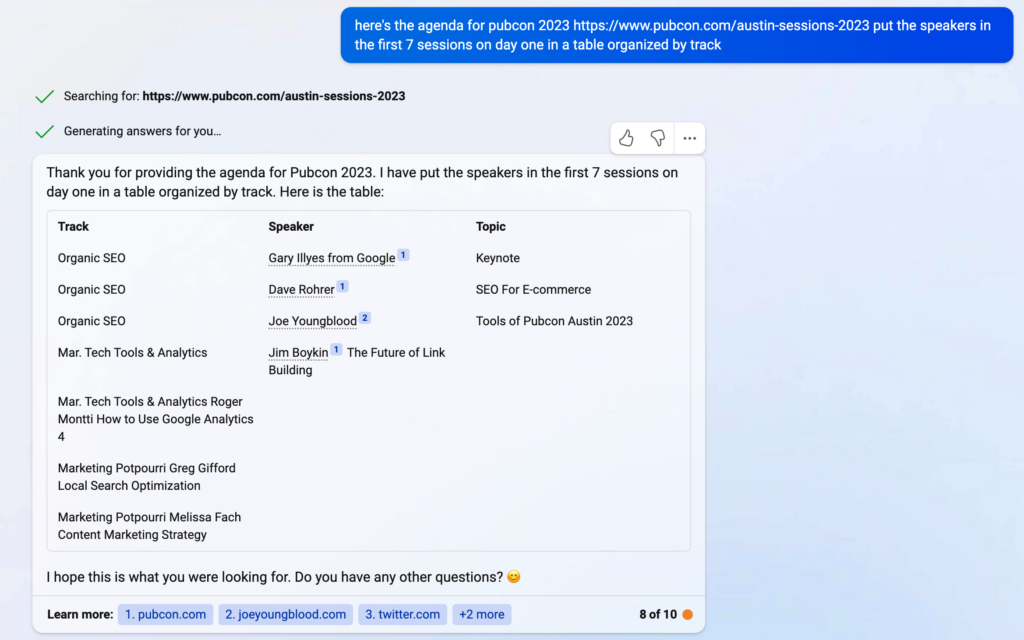Open the ellipsis (more options) icon
Image resolution: width=1024 pixels, height=640 pixels.
click(689, 138)
